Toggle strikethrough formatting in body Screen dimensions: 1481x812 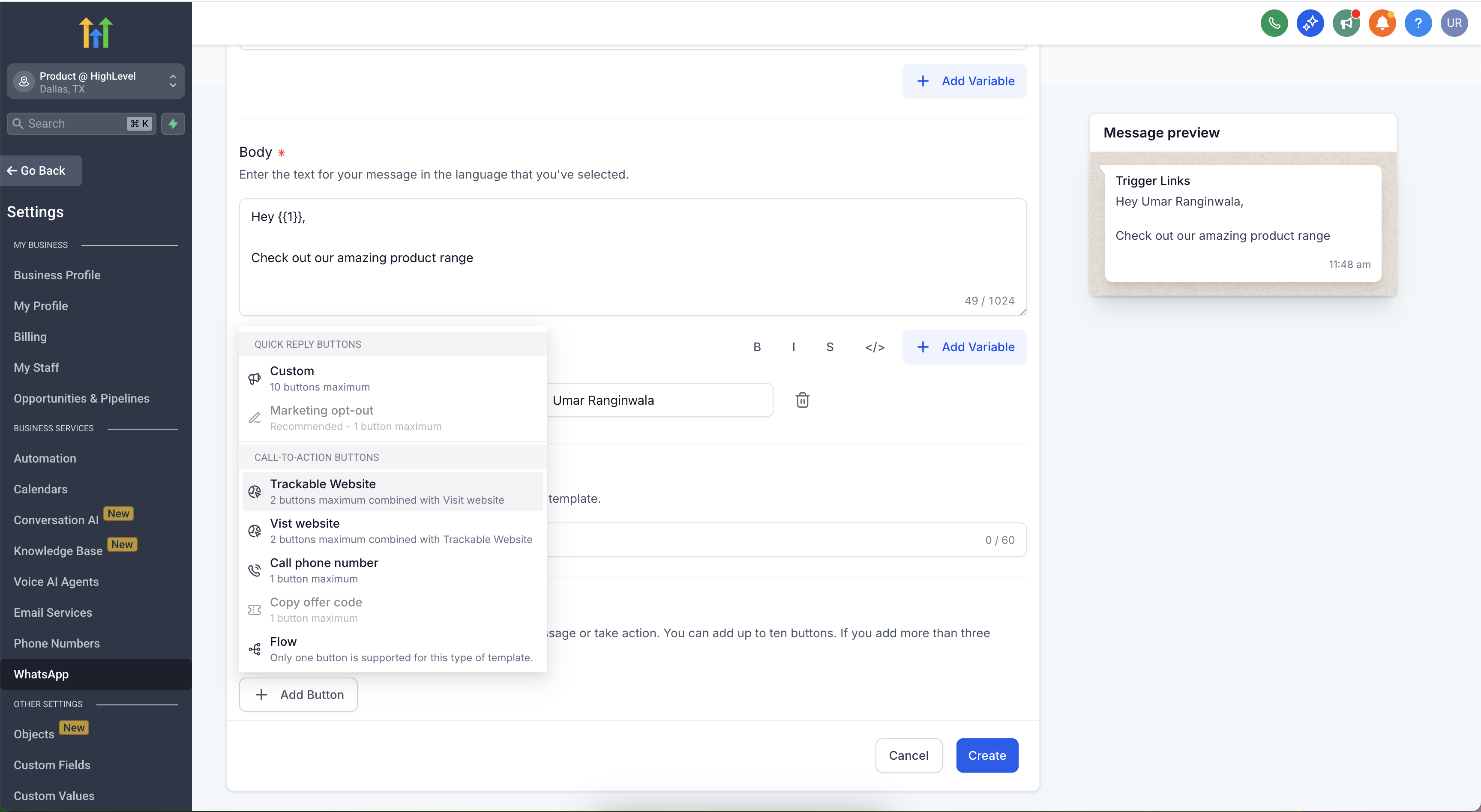pos(830,347)
